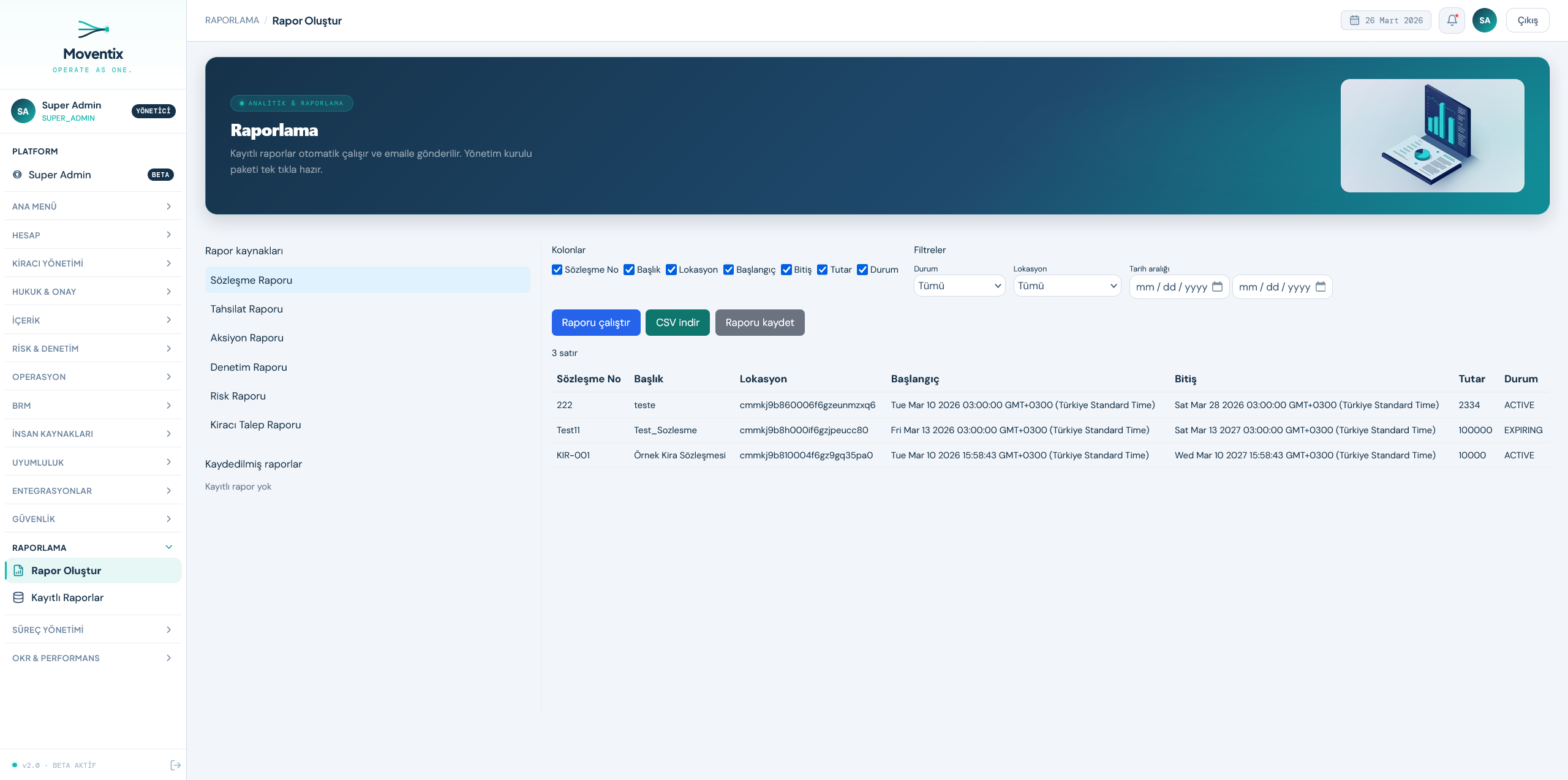Expand the UYUMLULUK section
The width and height of the screenshot is (1568, 780).
pos(93,463)
